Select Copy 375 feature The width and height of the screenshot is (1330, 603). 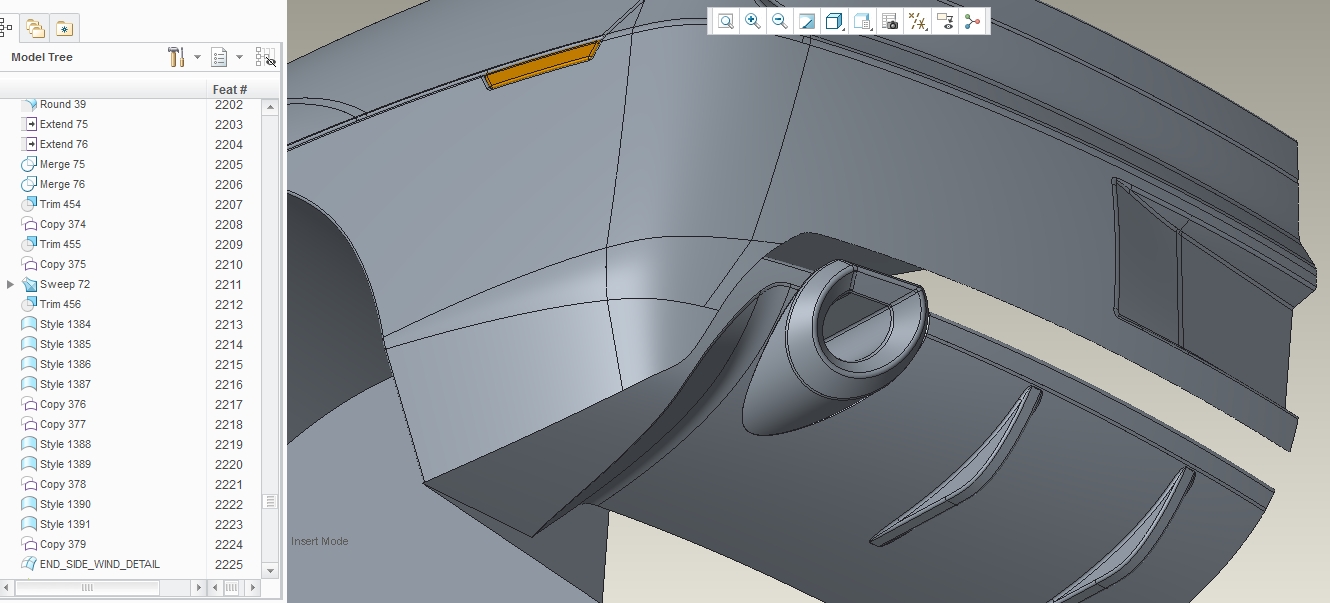coord(63,264)
